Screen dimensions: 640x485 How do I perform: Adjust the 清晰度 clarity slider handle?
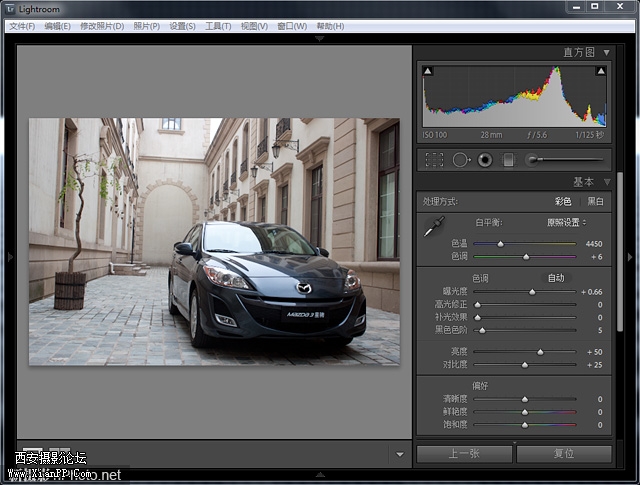click(x=525, y=399)
